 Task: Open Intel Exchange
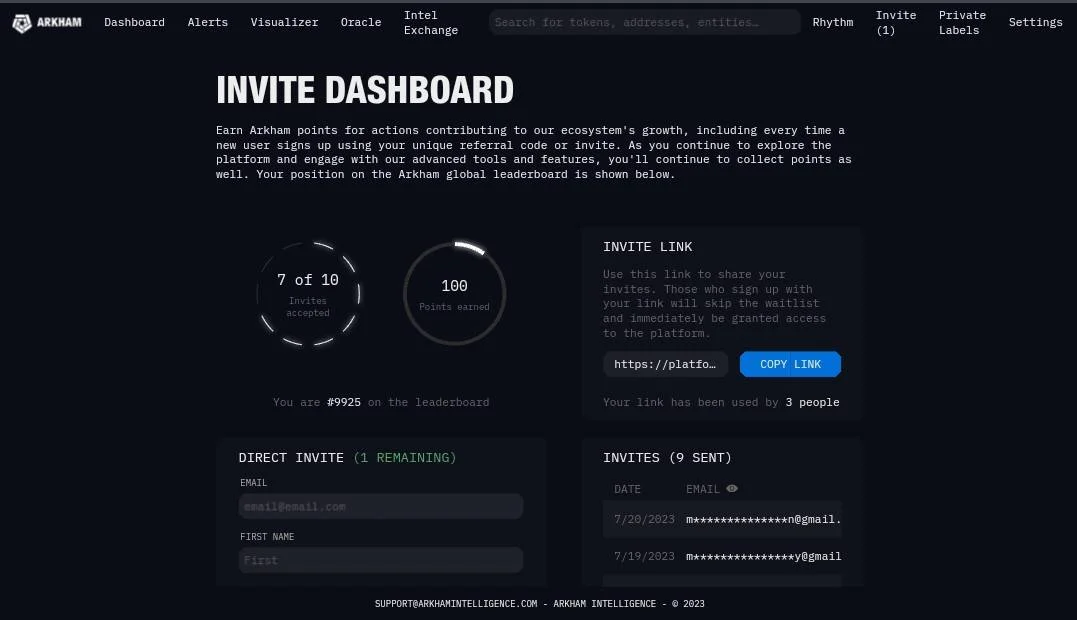[x=431, y=23]
